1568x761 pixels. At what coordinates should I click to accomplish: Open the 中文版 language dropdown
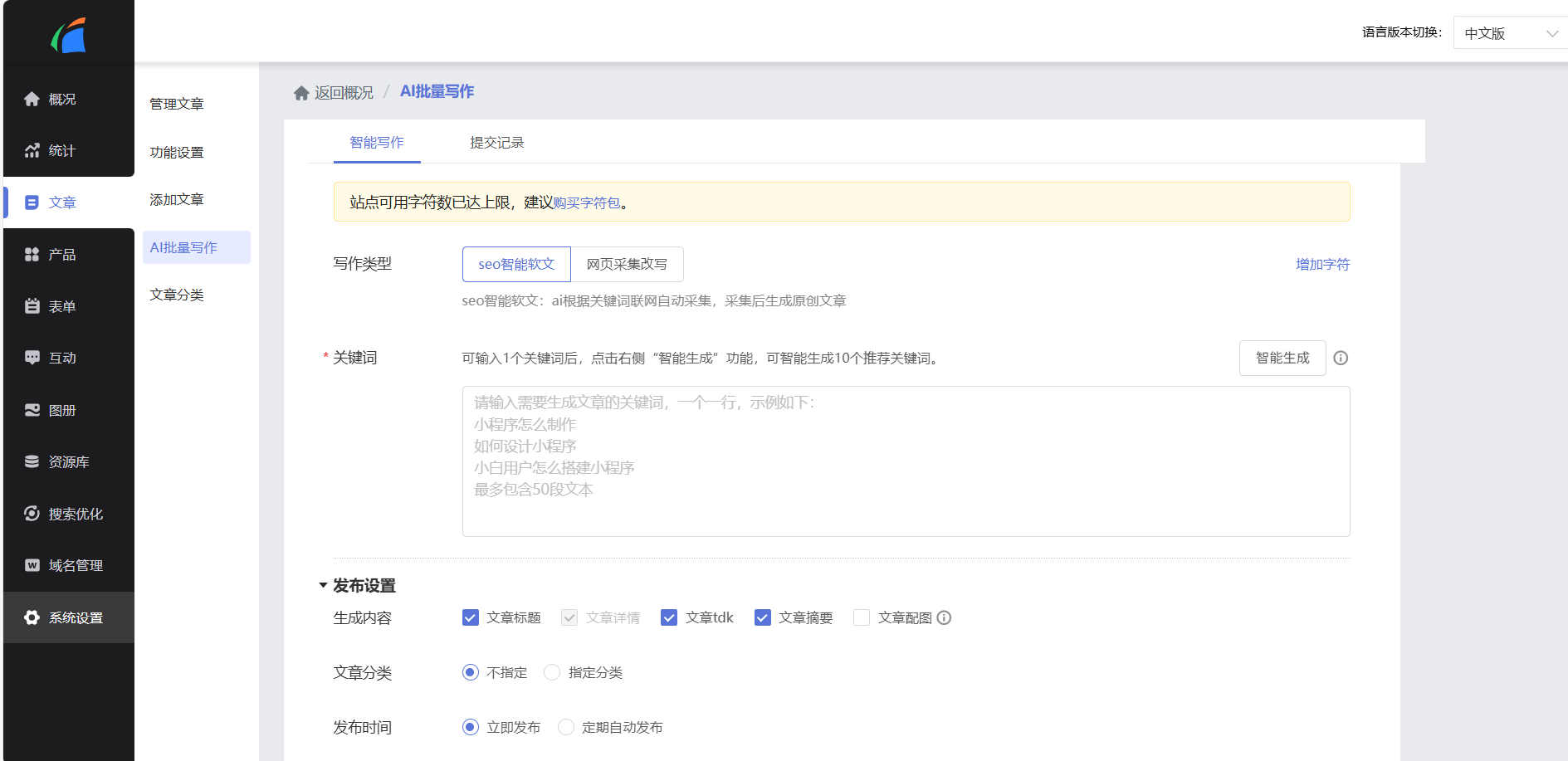[x=1509, y=32]
